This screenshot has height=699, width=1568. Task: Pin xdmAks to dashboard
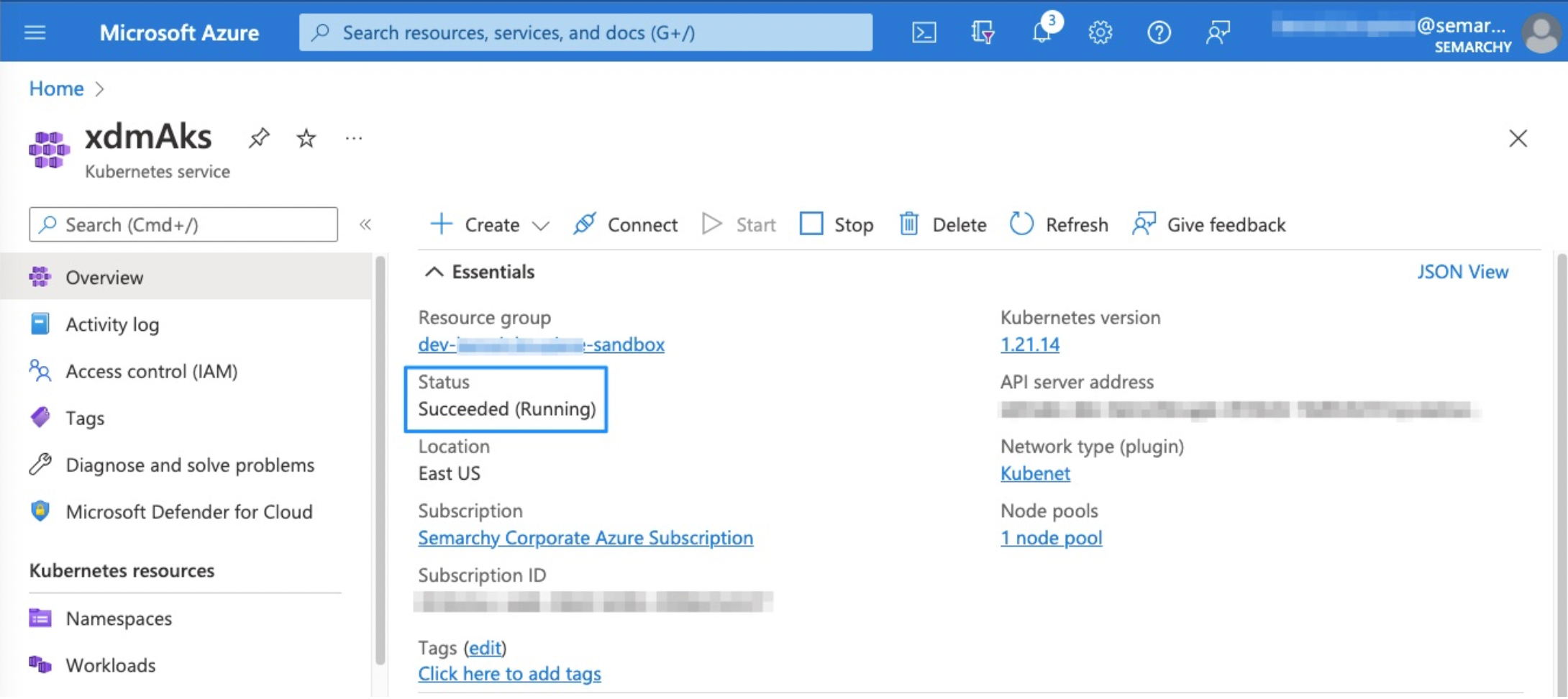pos(258,138)
